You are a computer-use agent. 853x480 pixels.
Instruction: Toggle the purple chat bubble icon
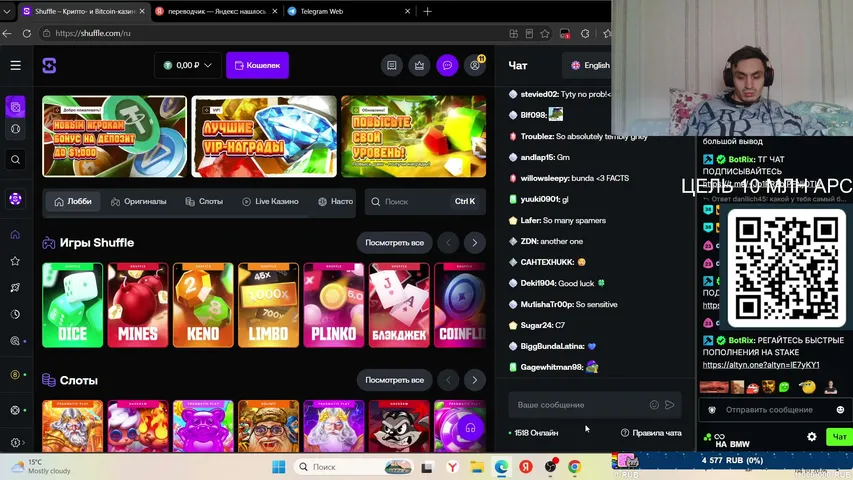point(447,65)
